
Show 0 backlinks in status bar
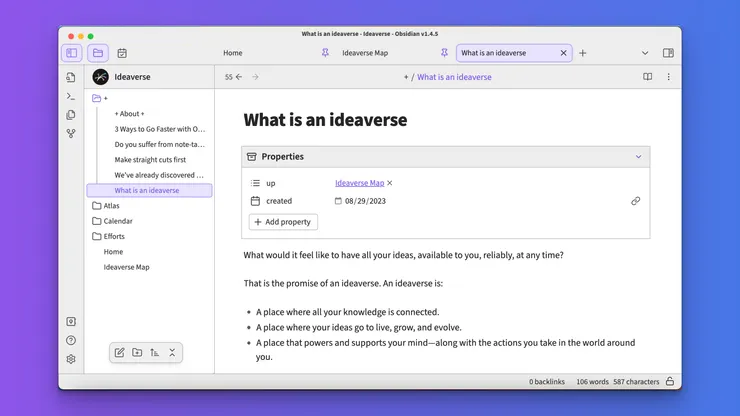point(547,382)
